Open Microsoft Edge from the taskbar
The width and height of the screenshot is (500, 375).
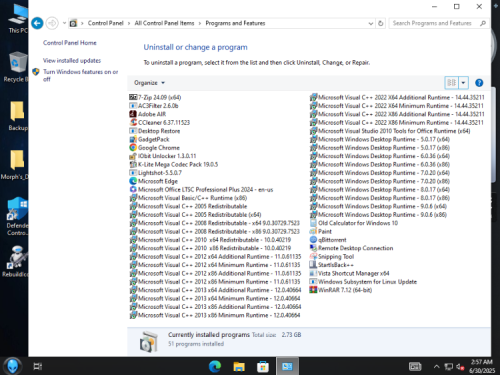(x=215, y=367)
